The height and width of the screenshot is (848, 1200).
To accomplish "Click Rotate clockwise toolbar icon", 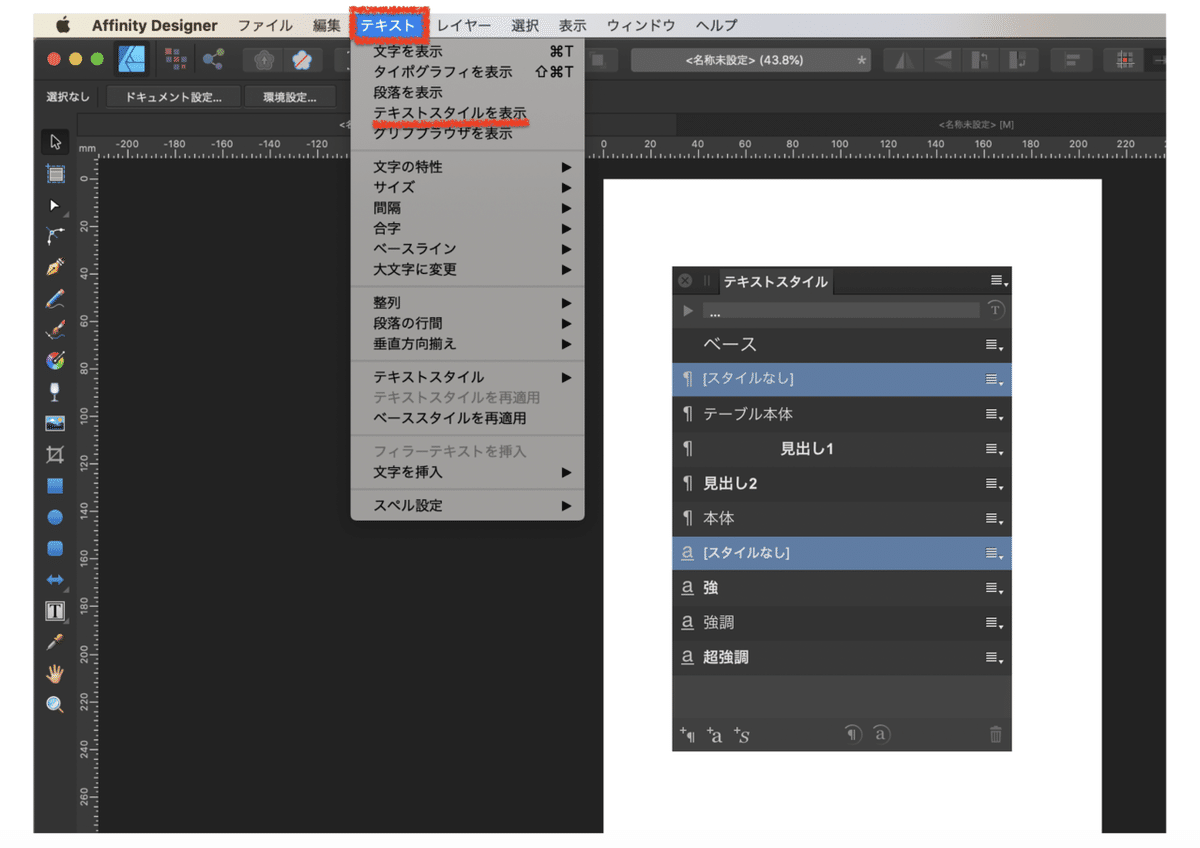I will (1017, 60).
